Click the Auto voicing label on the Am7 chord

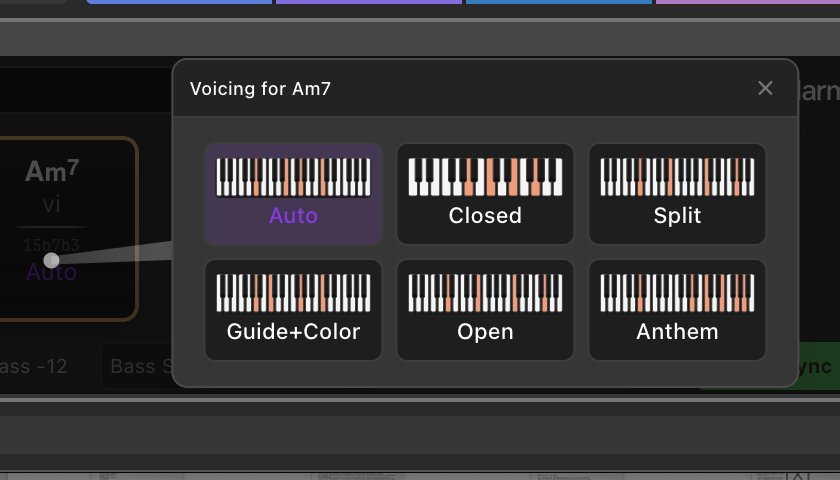click(x=51, y=273)
